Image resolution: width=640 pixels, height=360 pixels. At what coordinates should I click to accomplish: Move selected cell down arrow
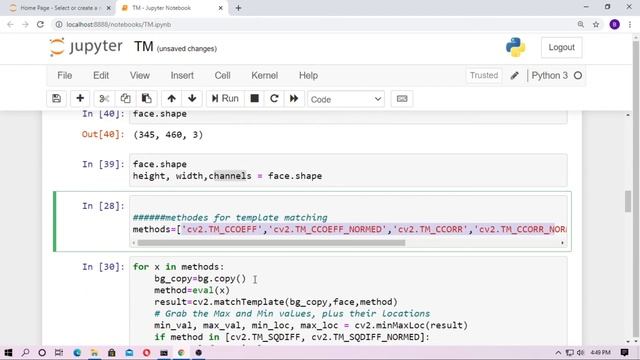(192, 99)
